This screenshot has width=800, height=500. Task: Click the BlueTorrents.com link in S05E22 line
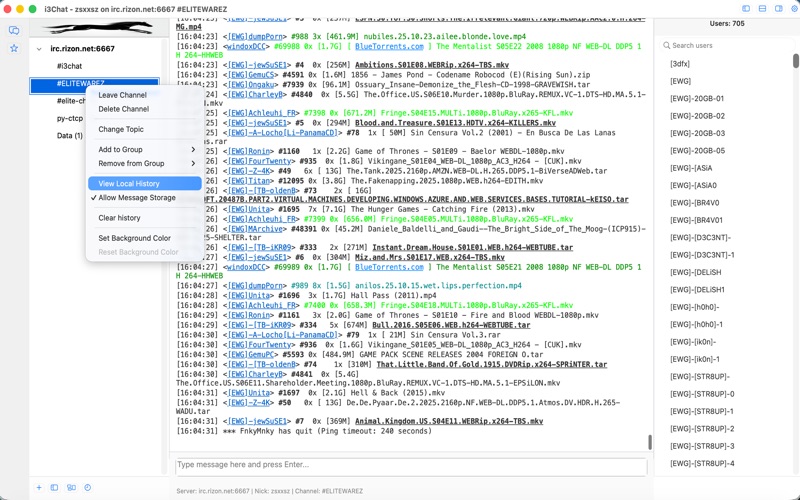coord(389,46)
